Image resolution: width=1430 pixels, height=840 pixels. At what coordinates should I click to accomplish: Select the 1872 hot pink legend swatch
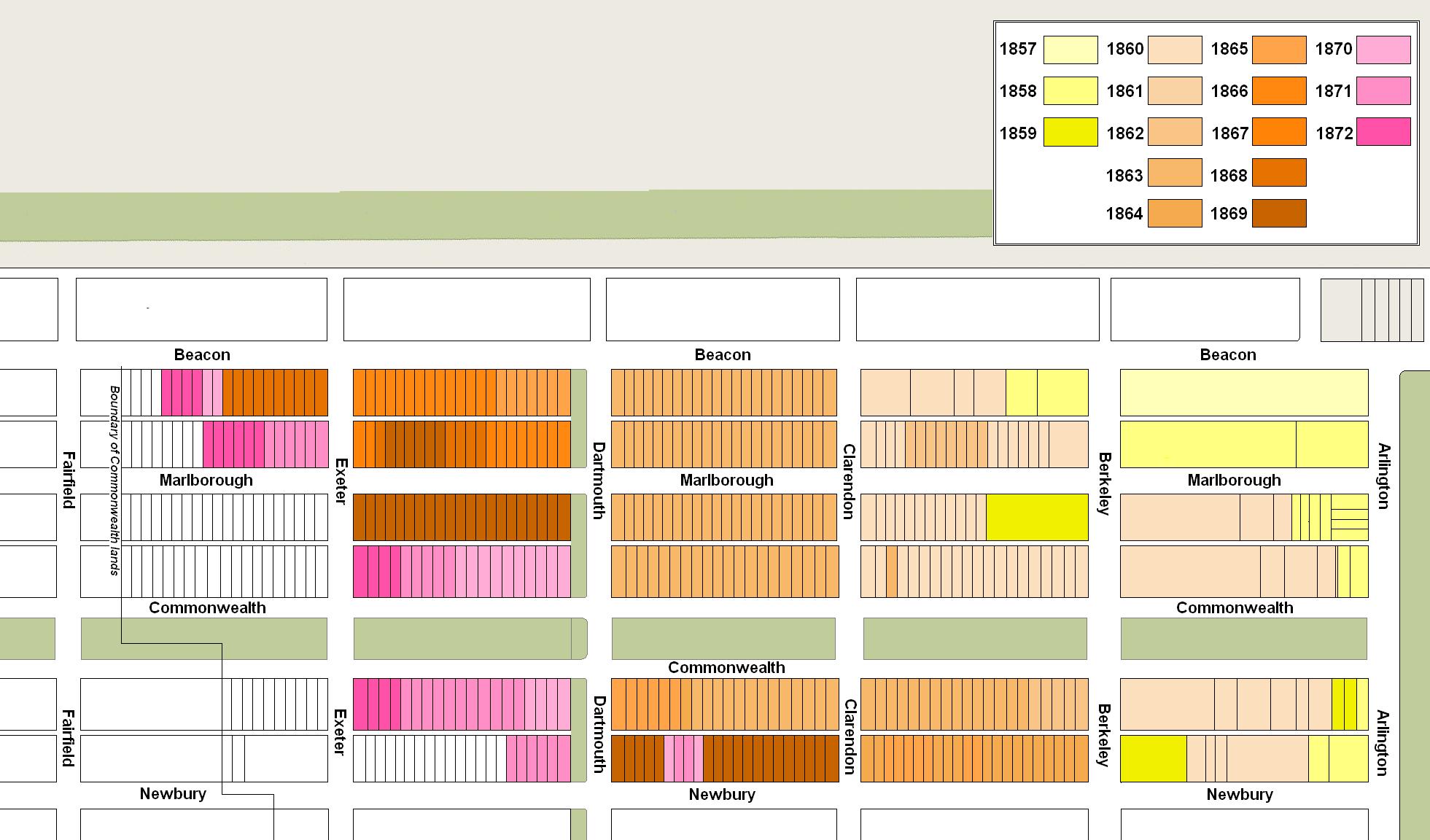(x=1383, y=133)
